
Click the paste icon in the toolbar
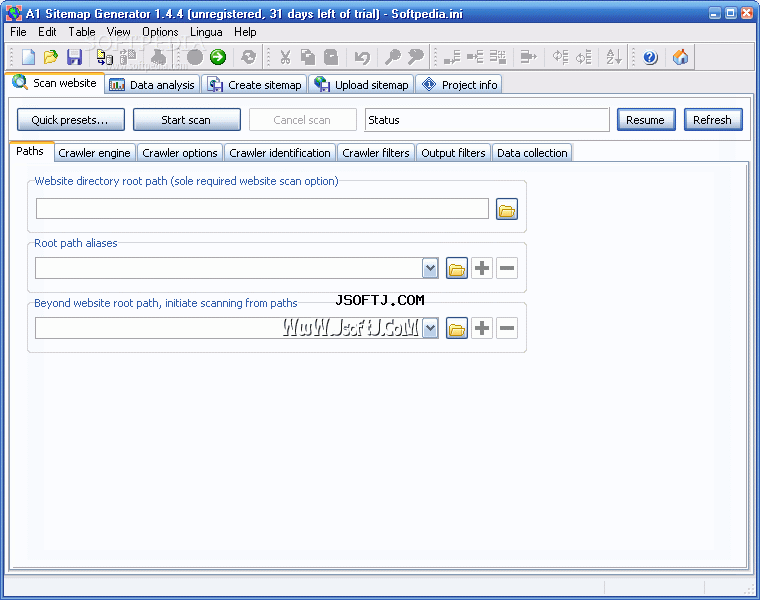click(331, 57)
